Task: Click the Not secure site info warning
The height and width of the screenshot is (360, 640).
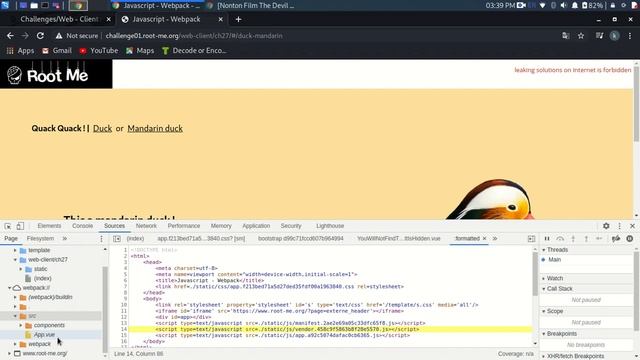Action: (x=77, y=36)
